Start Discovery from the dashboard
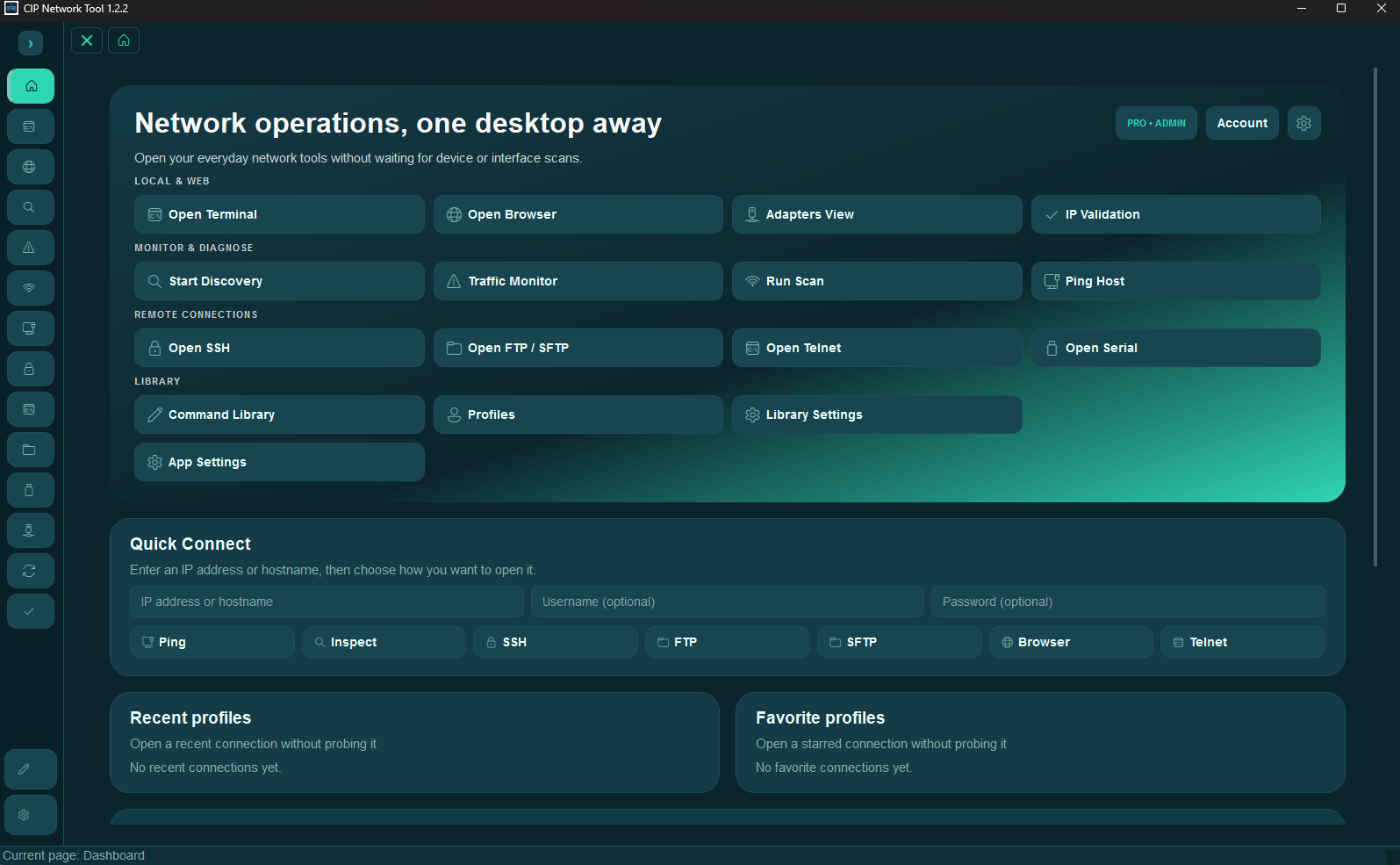Screen dimensions: 1400x865 279,281
